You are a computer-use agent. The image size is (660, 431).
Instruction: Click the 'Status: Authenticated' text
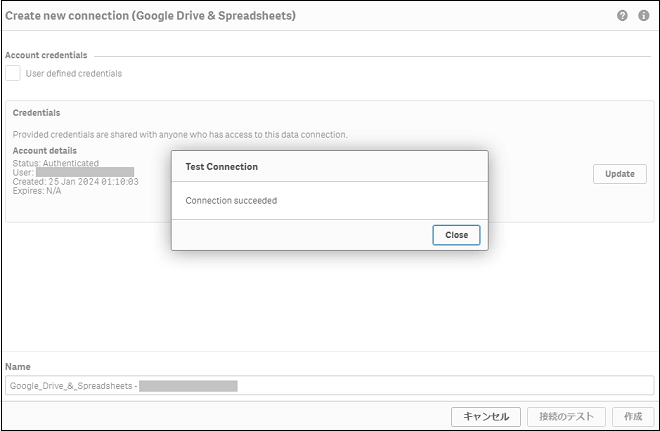[x=55, y=163]
